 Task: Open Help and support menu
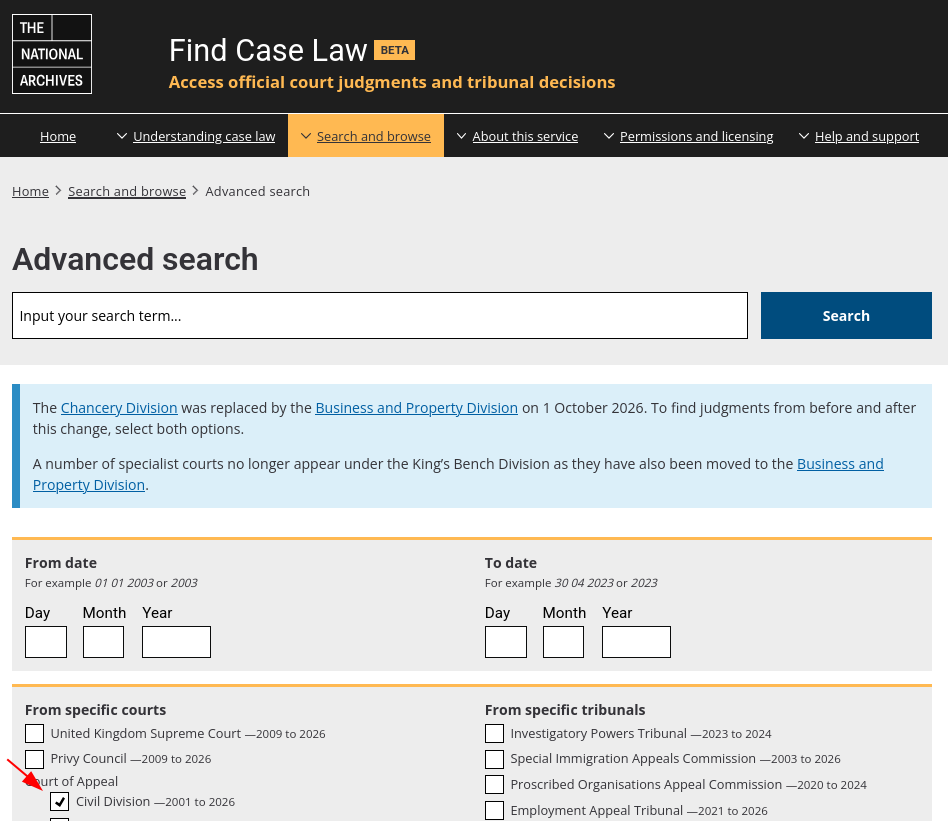coord(866,137)
